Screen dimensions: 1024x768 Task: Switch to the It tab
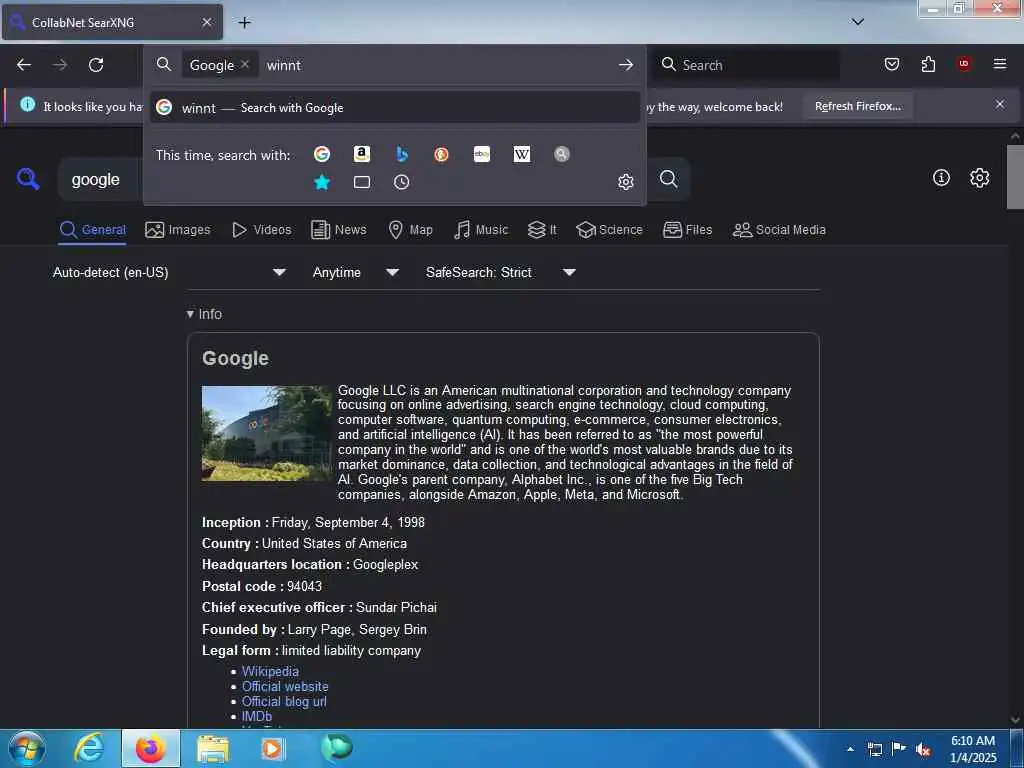[x=542, y=230]
